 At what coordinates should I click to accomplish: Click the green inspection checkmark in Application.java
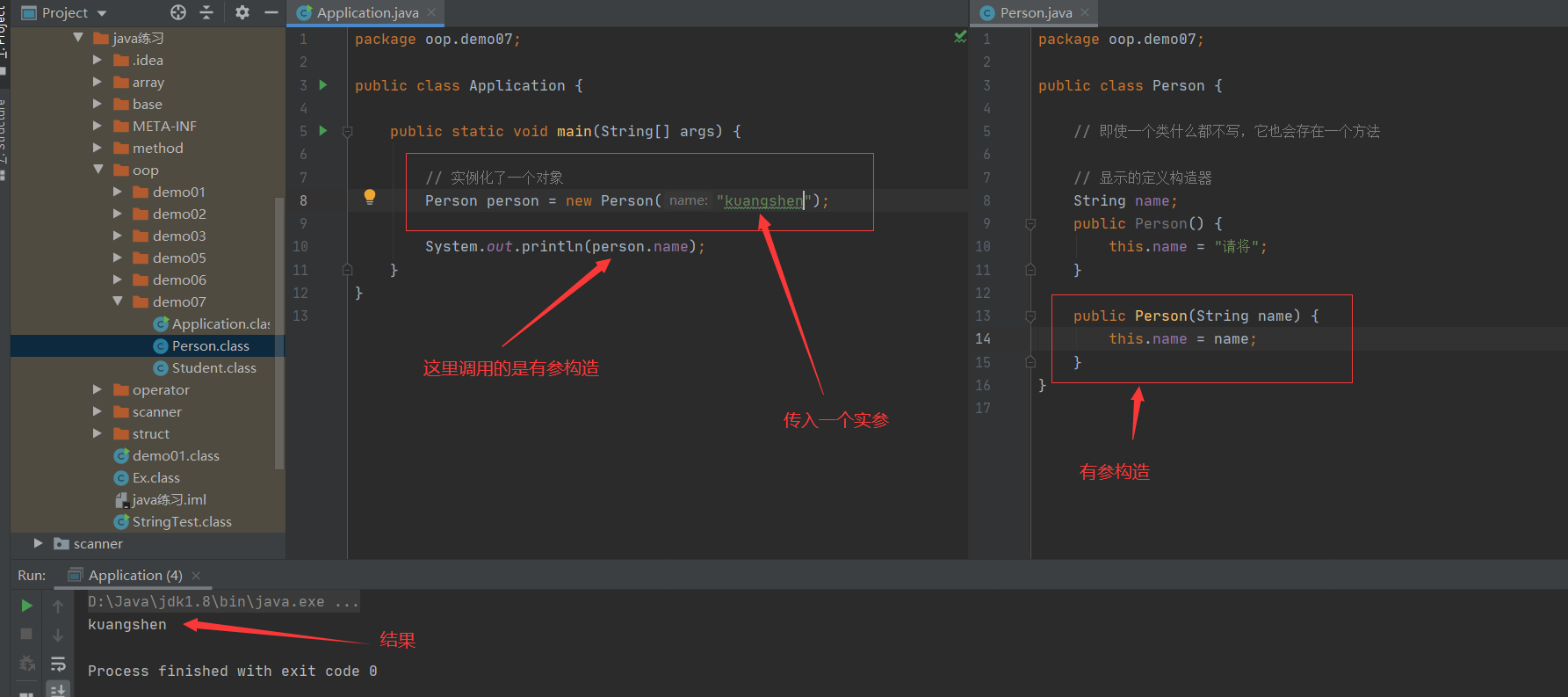click(960, 37)
